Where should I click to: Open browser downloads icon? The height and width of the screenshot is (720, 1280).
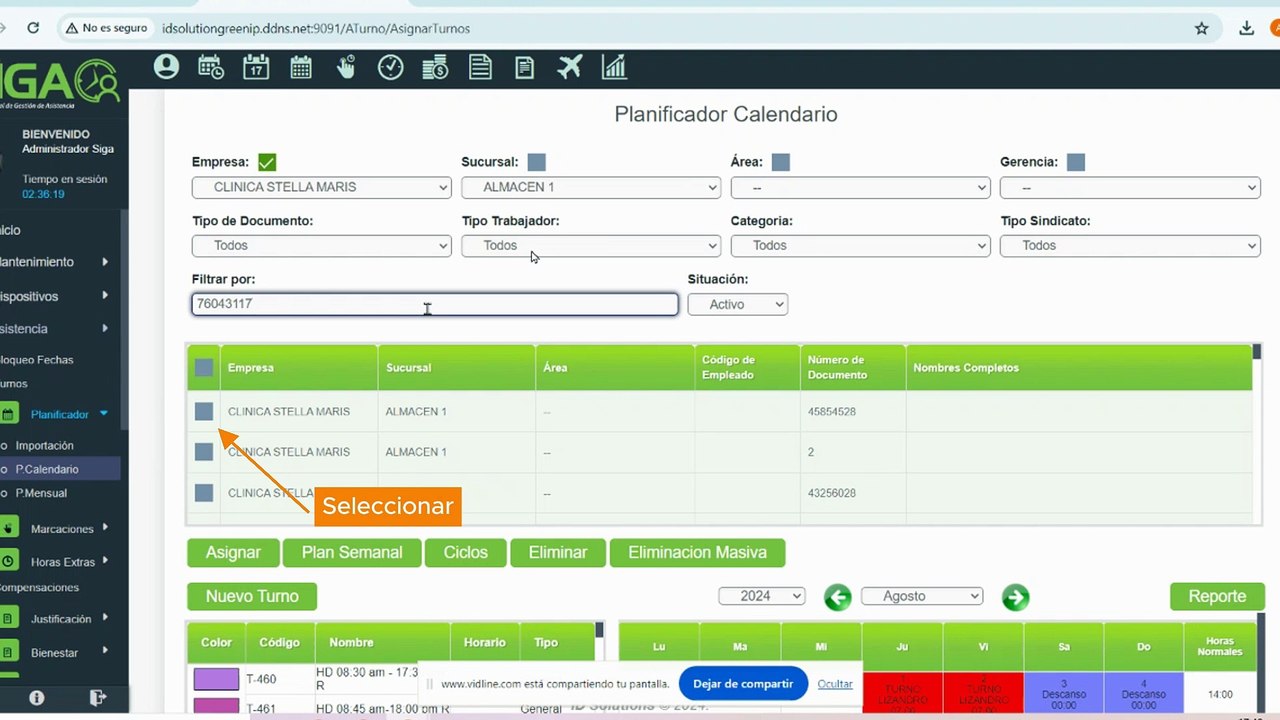click(x=1247, y=28)
